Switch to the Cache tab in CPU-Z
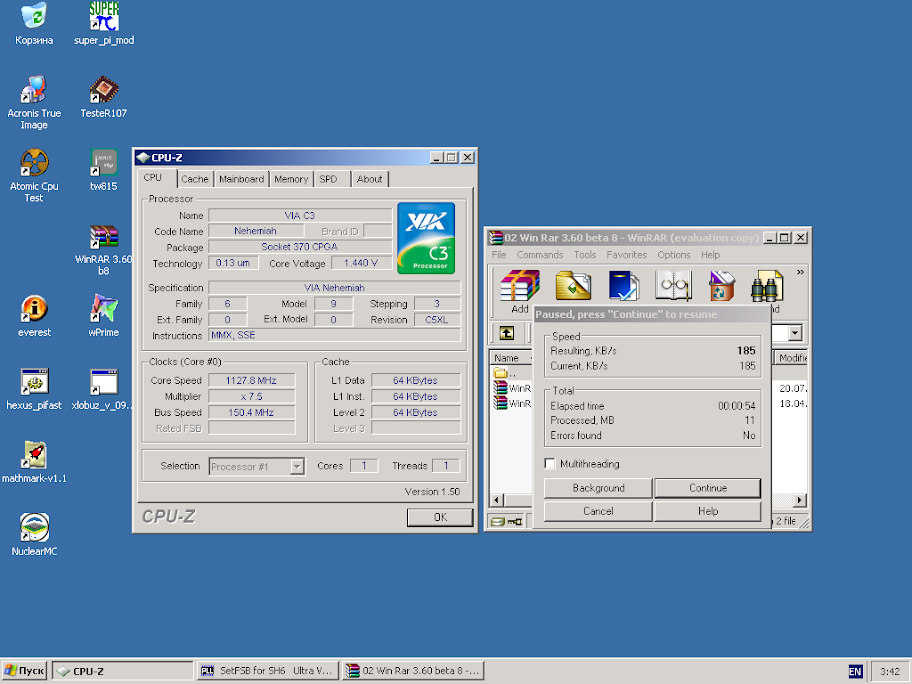Viewport: 912px width, 684px height. tap(194, 179)
